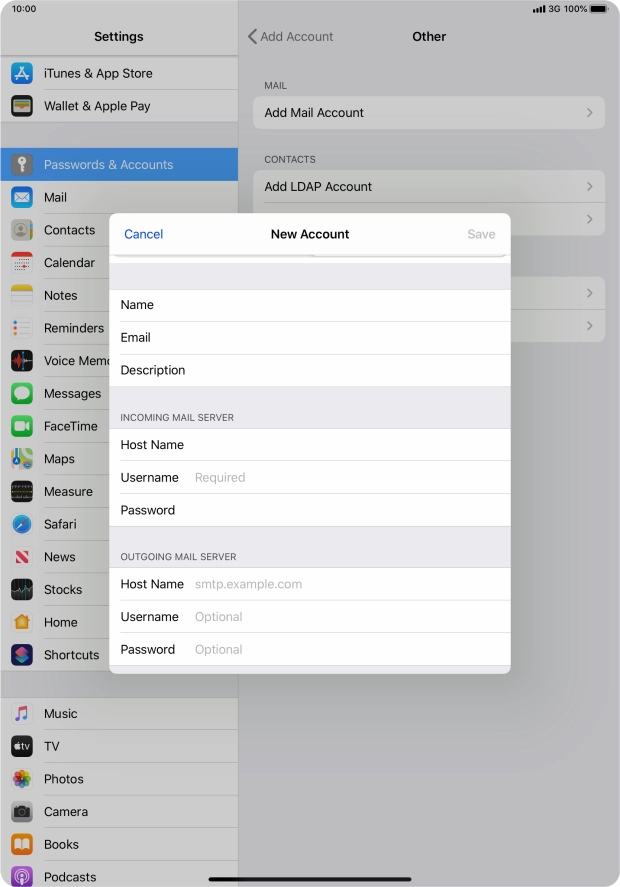Open the Books settings icon
Screen dimensions: 620x887
click(x=22, y=844)
